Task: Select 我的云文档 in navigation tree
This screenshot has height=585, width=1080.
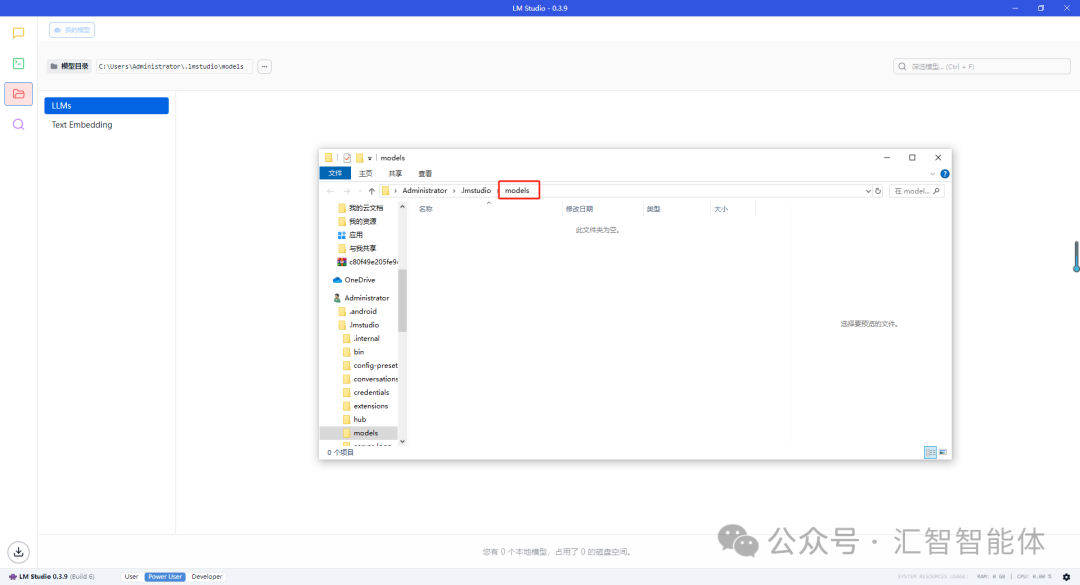Action: (360, 208)
